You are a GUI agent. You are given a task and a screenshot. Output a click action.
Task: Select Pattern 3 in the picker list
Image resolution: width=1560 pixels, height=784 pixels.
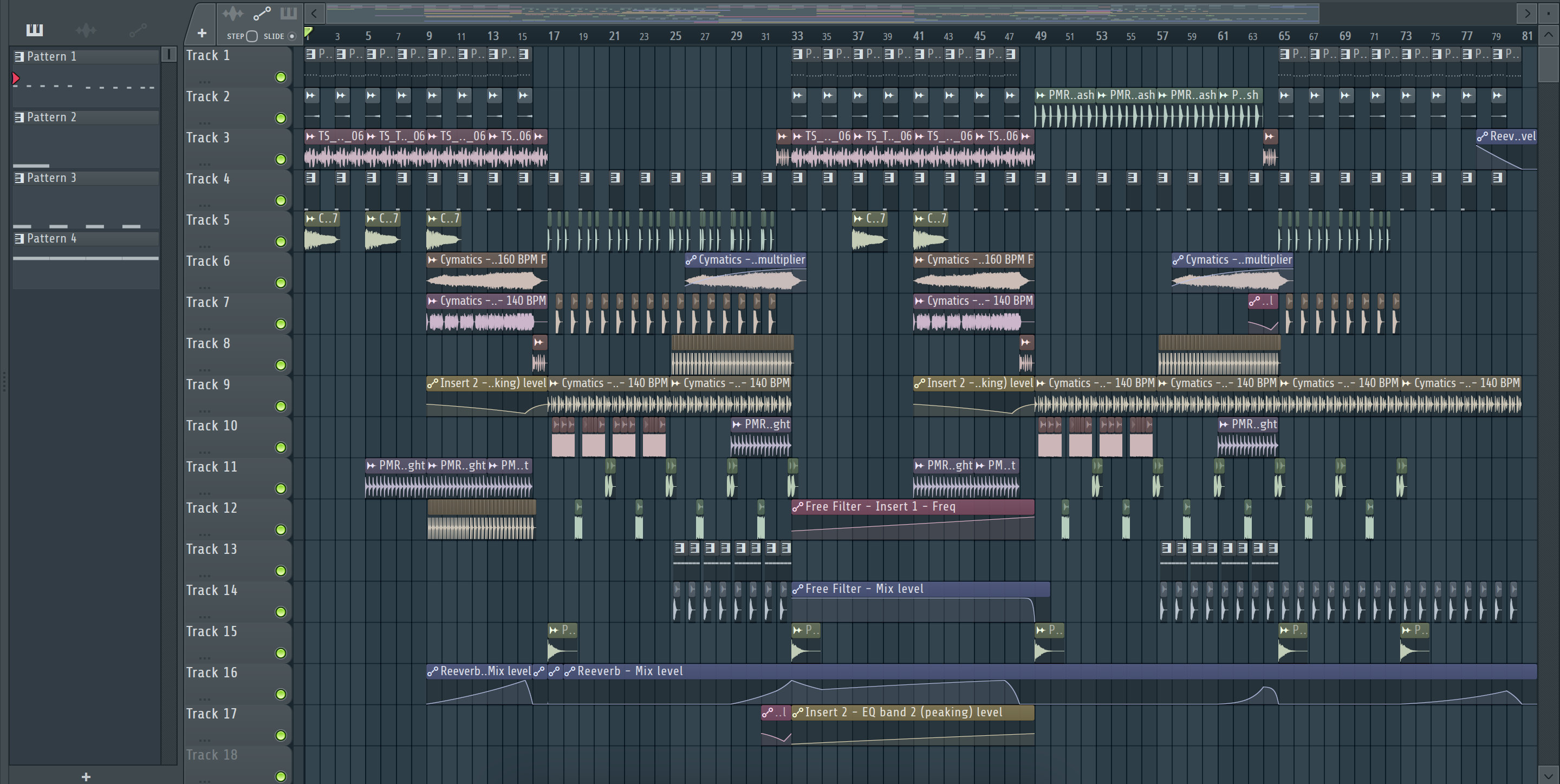(x=86, y=178)
